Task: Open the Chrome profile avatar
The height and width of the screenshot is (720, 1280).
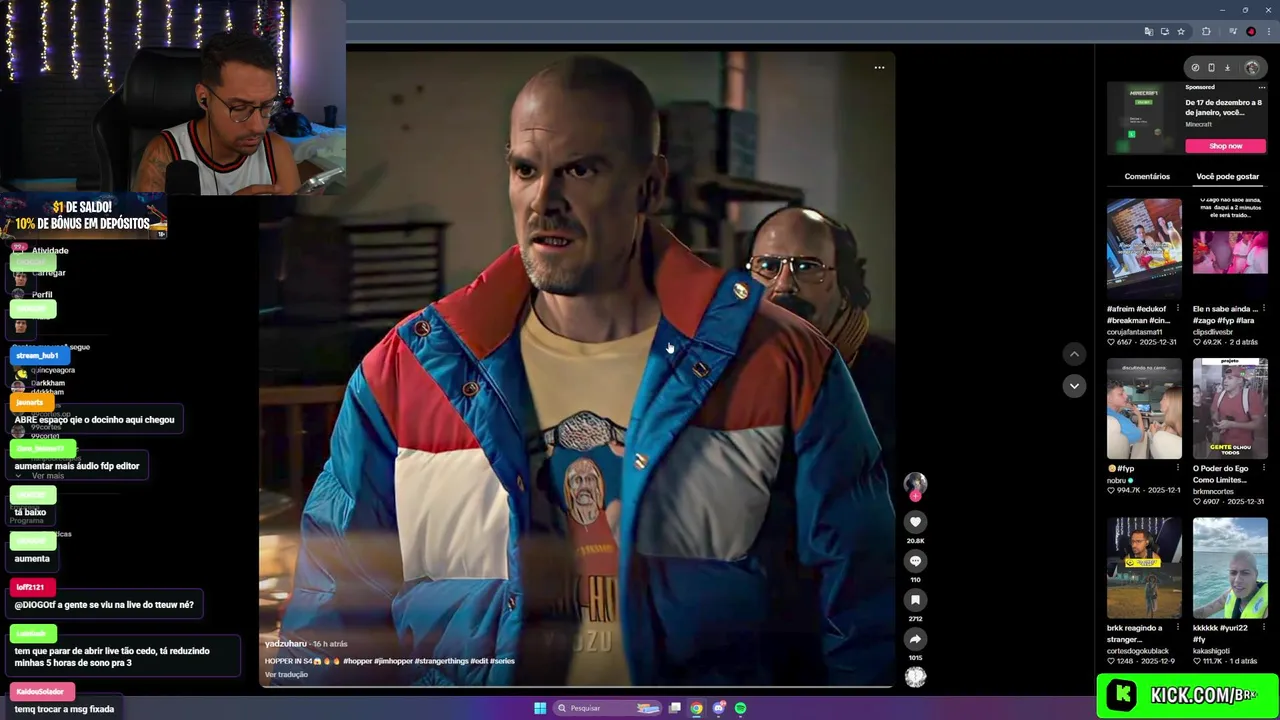Action: (x=1251, y=32)
